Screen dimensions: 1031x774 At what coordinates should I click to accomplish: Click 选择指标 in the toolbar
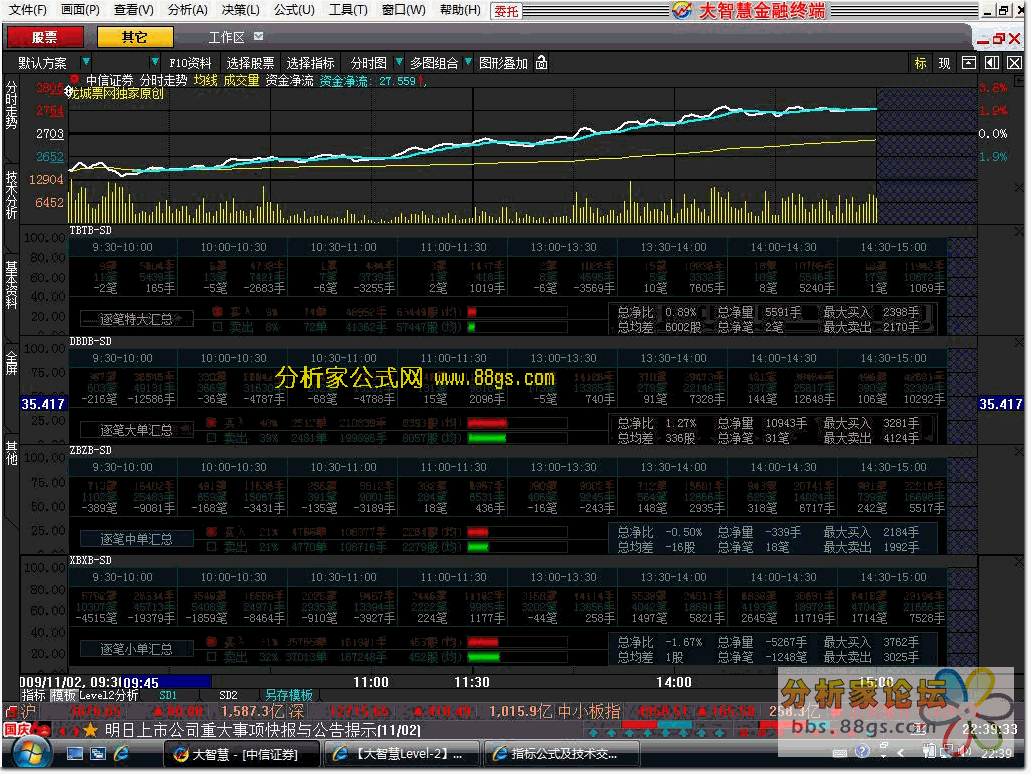(310, 63)
